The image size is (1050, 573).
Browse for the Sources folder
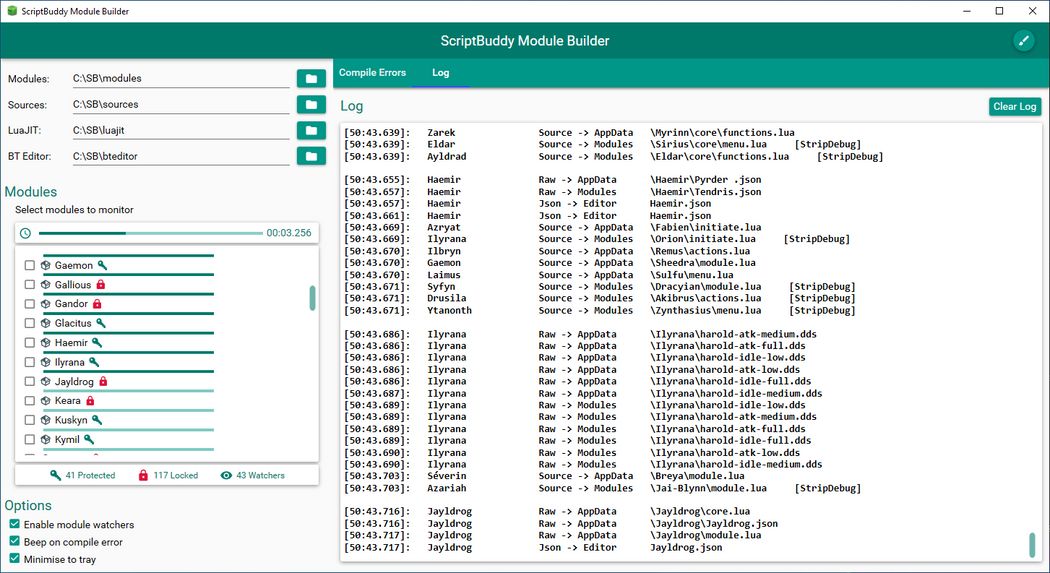coord(311,104)
